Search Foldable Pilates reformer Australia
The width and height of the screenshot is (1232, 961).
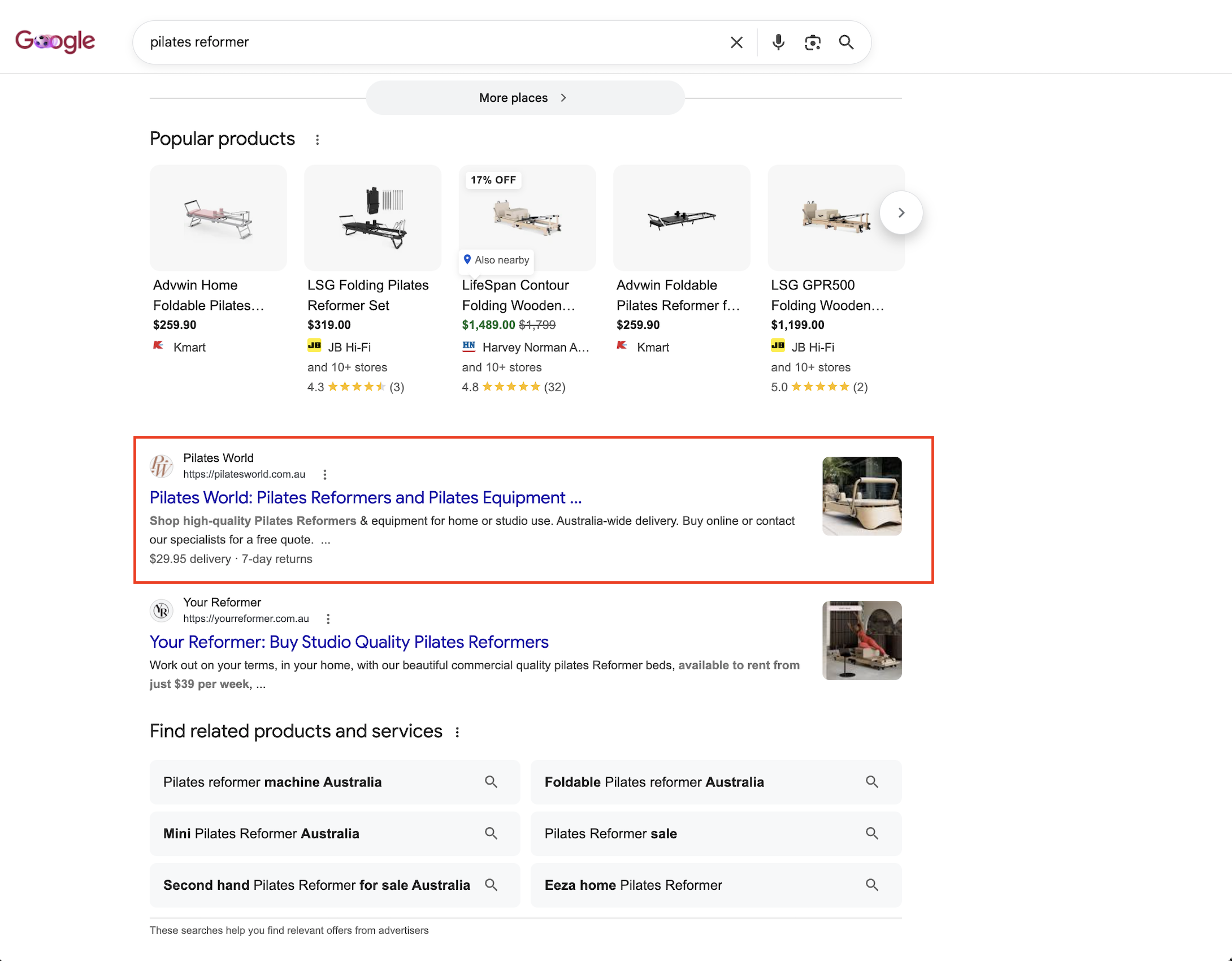click(716, 782)
